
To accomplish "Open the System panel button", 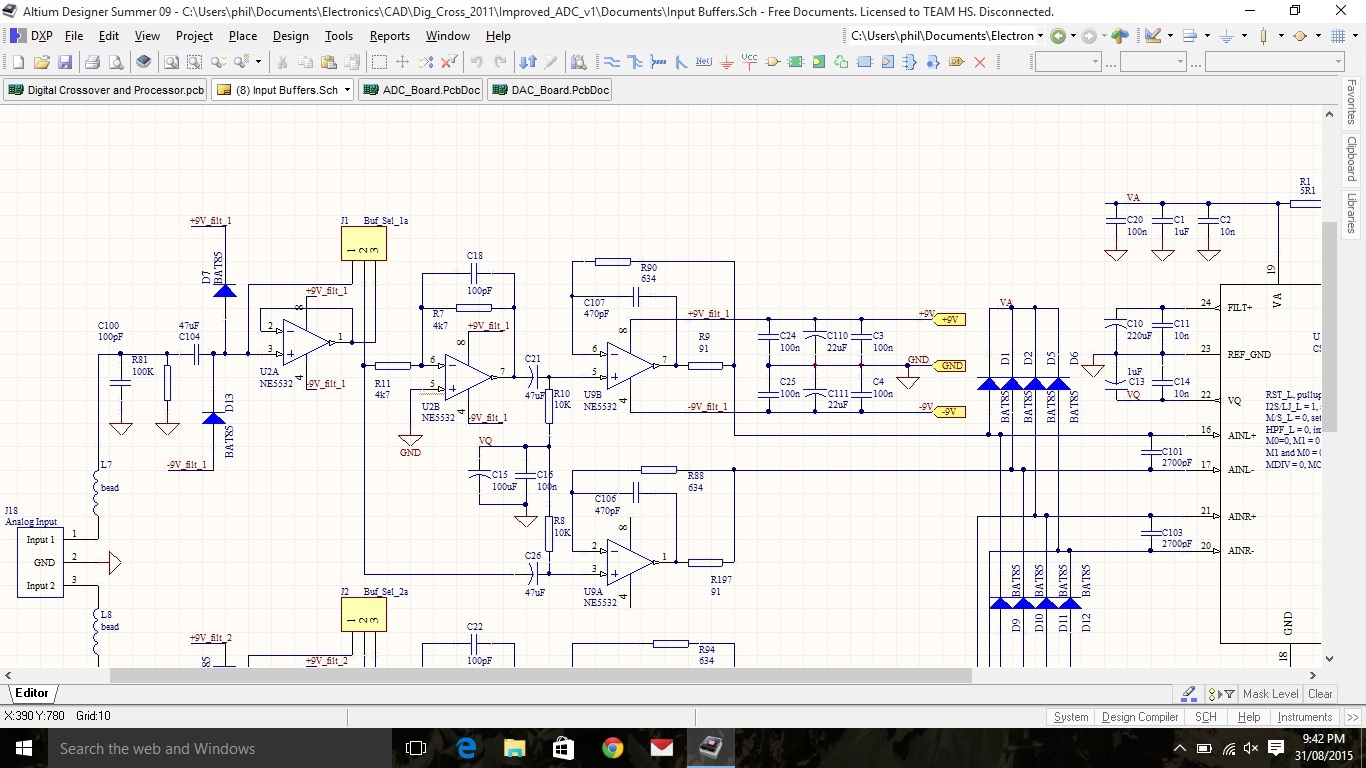I will click(1071, 717).
